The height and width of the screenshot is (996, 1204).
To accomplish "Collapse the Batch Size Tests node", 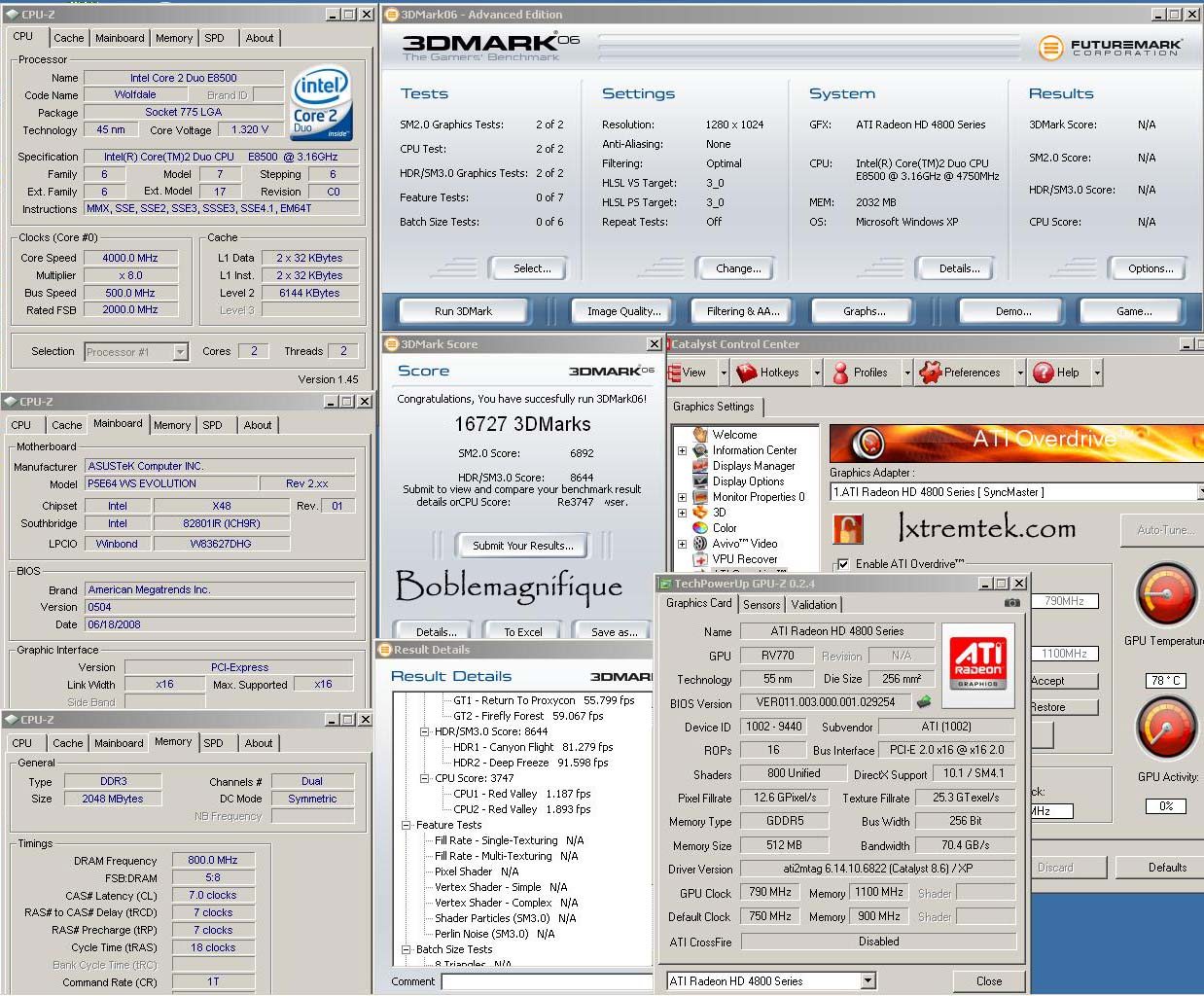I will [x=407, y=949].
